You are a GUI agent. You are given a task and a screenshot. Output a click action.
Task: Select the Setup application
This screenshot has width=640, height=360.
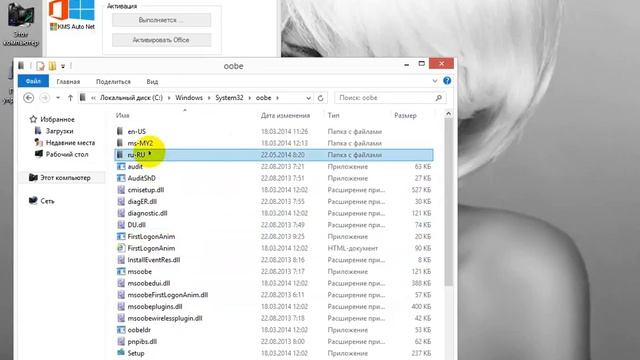point(136,353)
